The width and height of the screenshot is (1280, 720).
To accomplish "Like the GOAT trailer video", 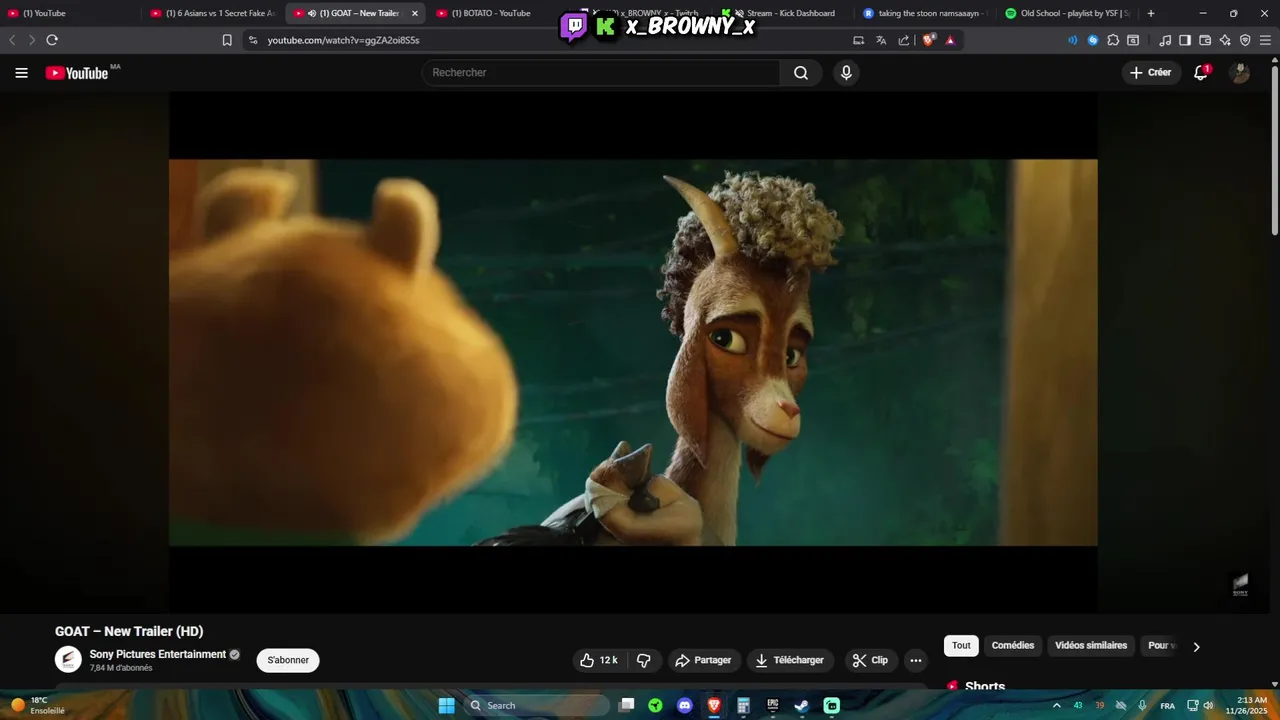I will tap(598, 660).
